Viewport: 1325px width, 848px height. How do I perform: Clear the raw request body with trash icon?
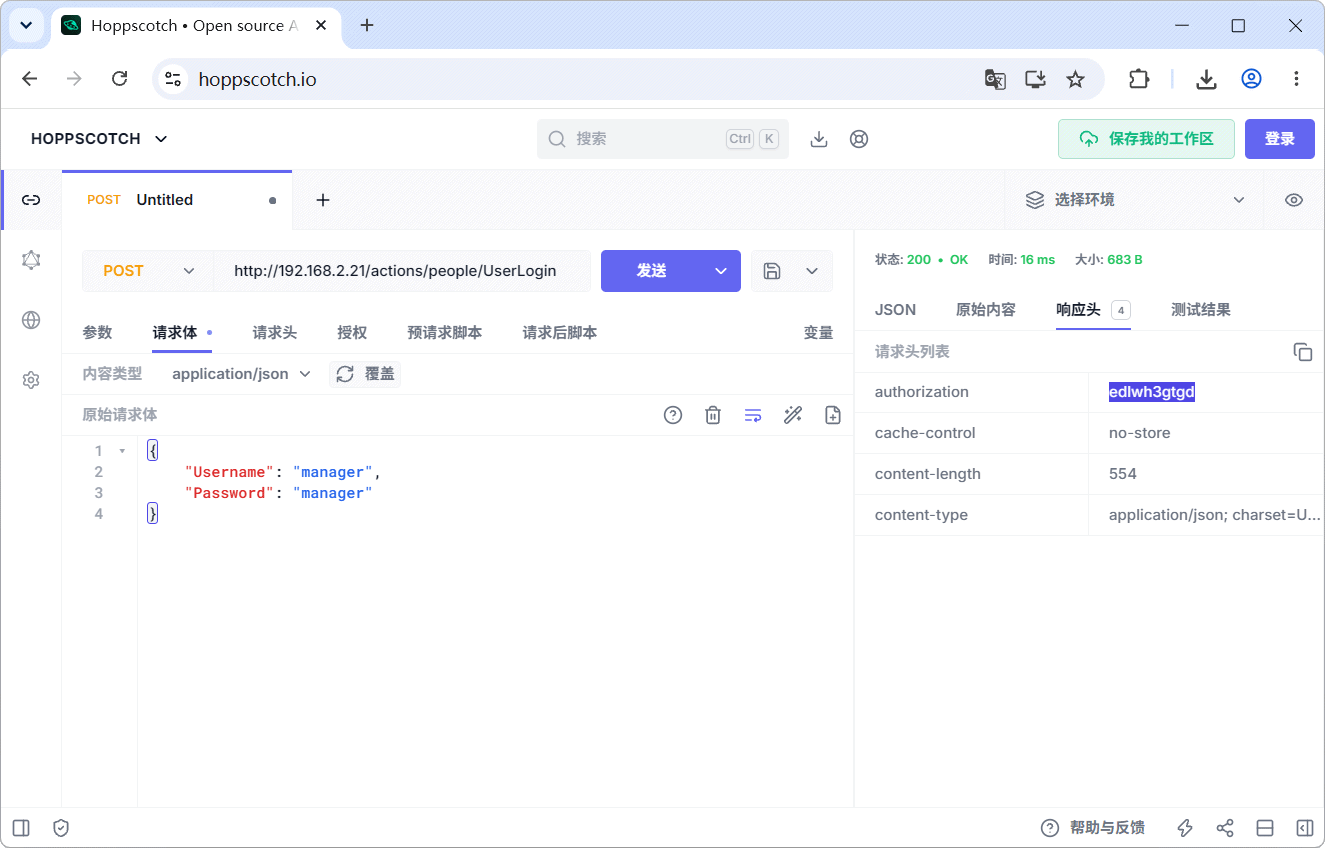713,415
